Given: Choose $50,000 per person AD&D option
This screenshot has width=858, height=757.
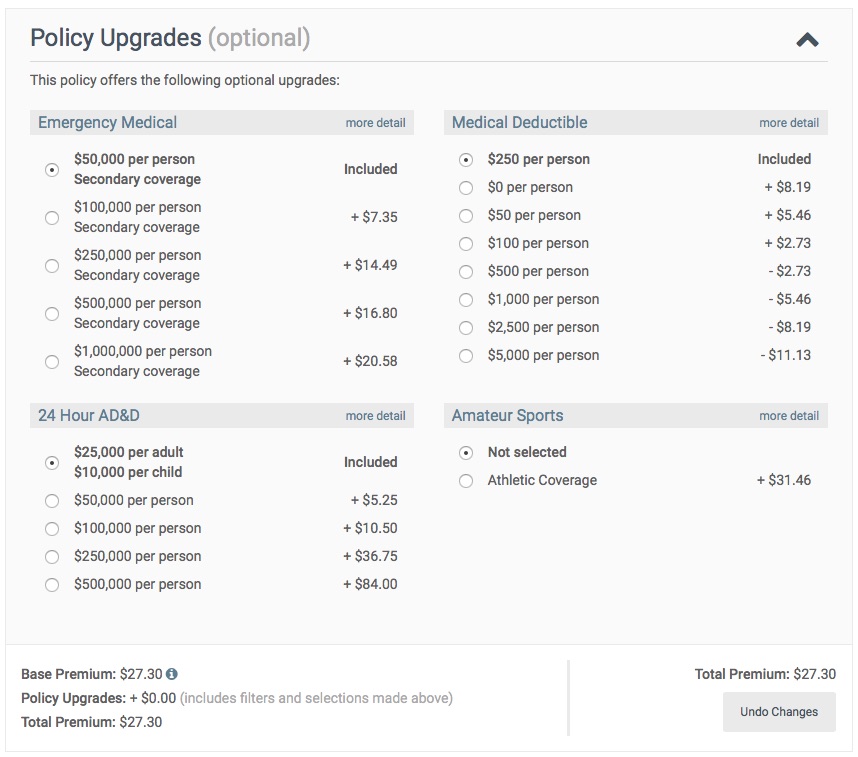Looking at the screenshot, I should click(x=52, y=501).
